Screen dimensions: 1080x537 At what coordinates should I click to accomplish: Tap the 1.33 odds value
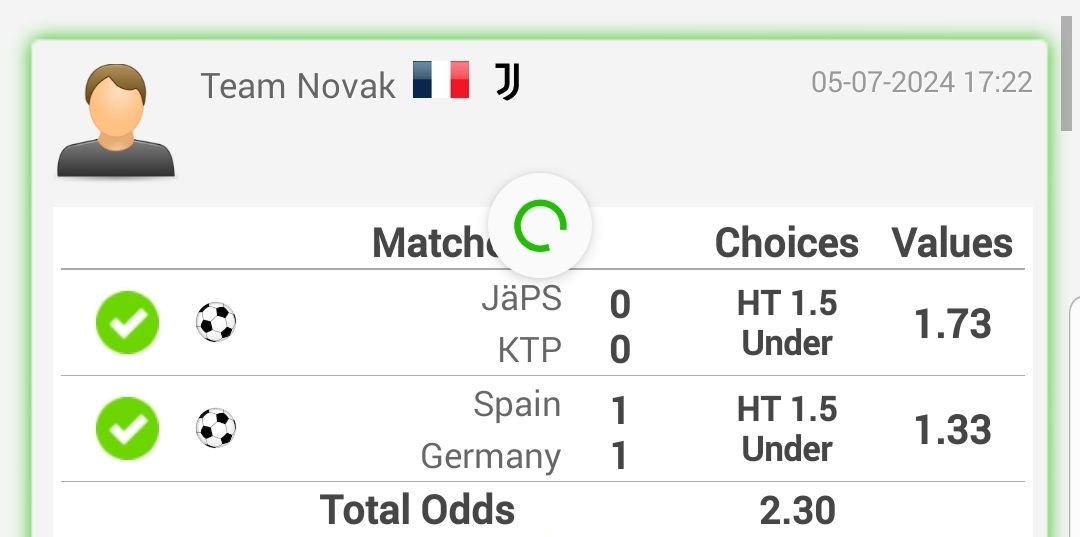(953, 430)
